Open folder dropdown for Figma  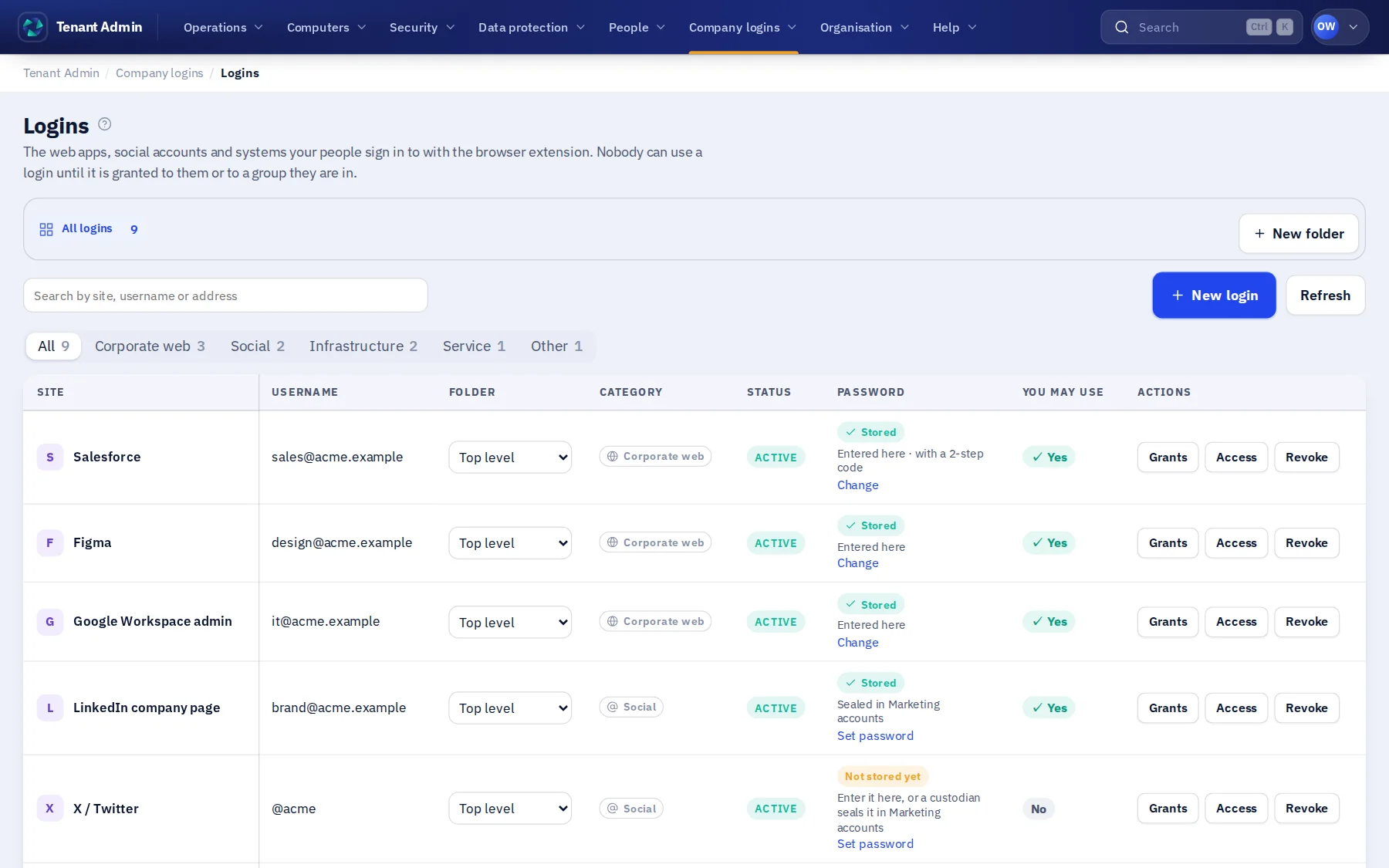click(510, 542)
